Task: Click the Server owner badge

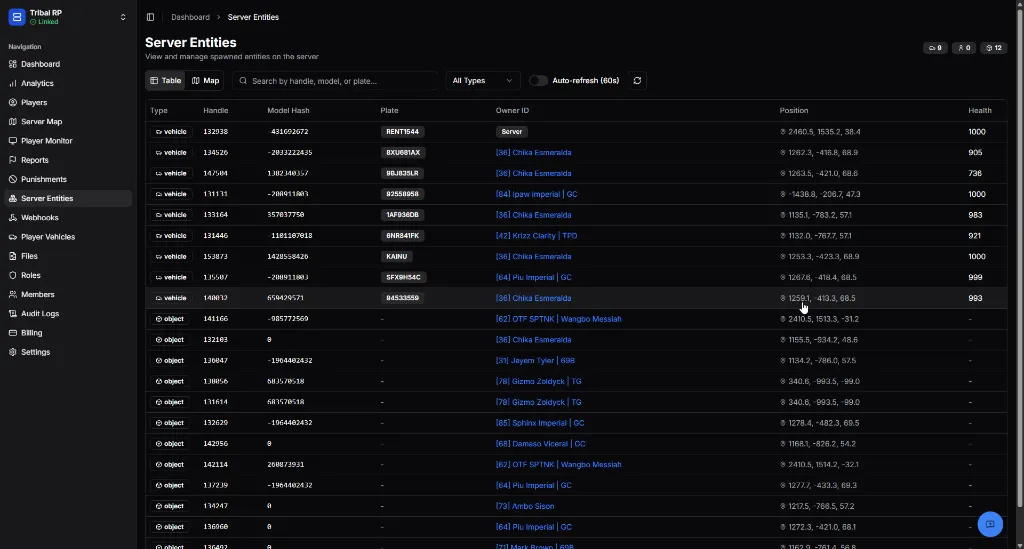Action: (511, 132)
